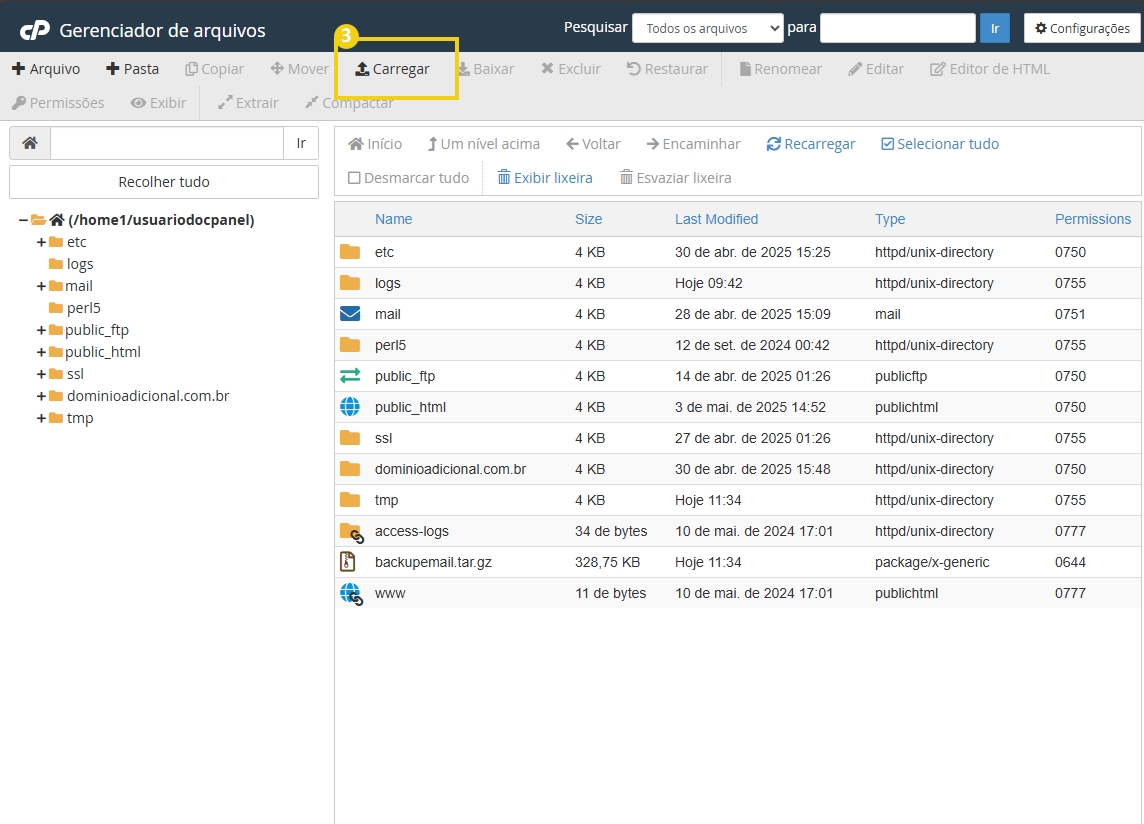Expand the public_ftp folder in tree
The width and height of the screenshot is (1144, 824).
[x=42, y=330]
